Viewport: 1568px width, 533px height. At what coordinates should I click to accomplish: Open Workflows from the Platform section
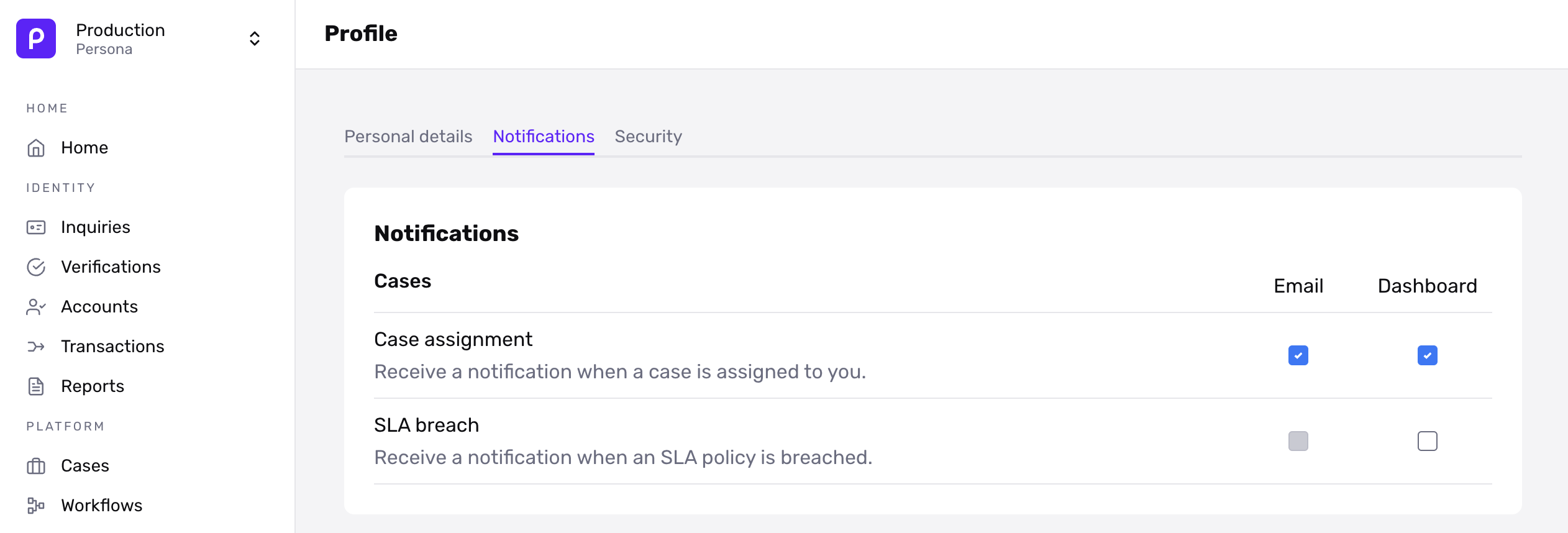click(101, 506)
